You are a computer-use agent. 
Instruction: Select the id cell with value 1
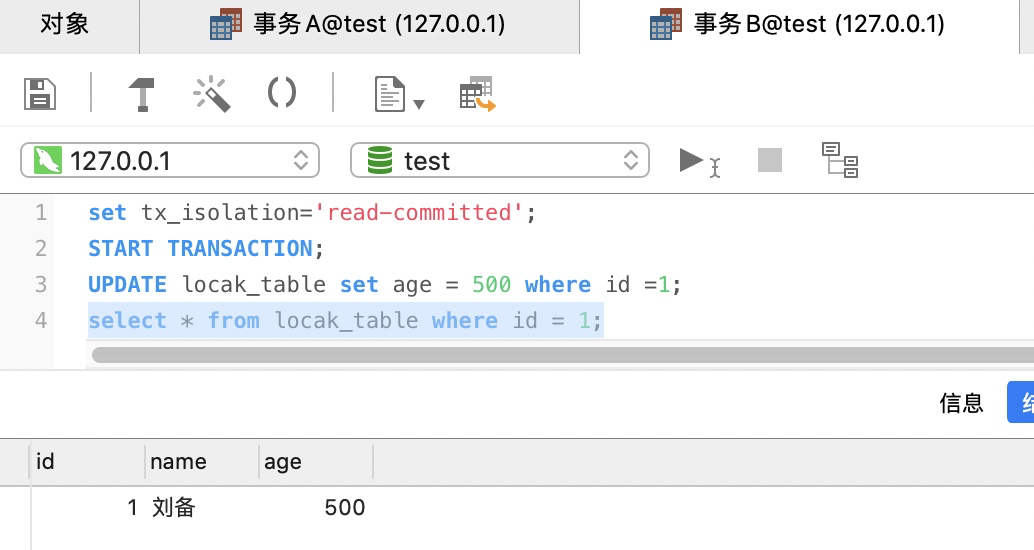(87, 508)
